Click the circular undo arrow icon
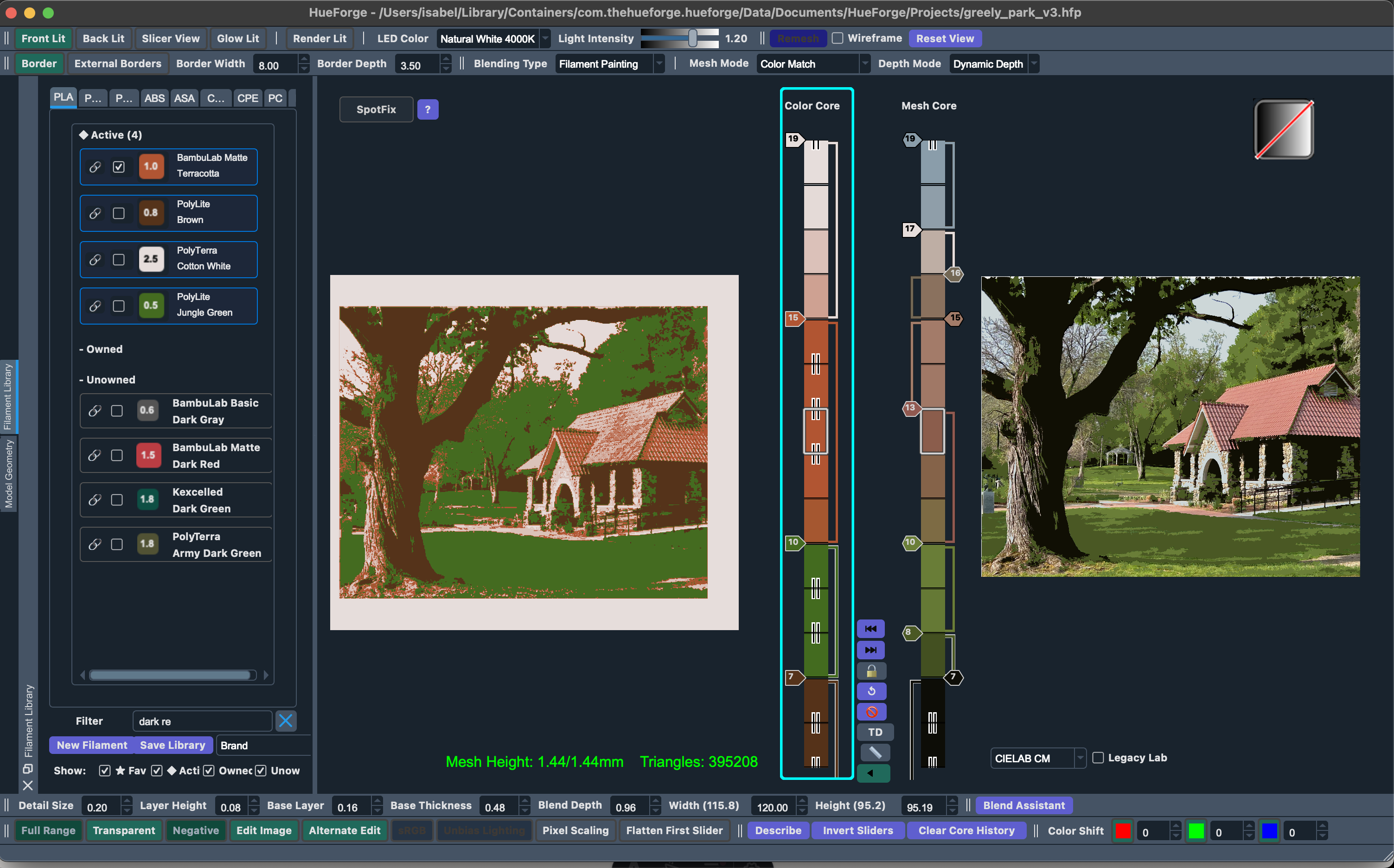The width and height of the screenshot is (1394, 868). tap(871, 691)
